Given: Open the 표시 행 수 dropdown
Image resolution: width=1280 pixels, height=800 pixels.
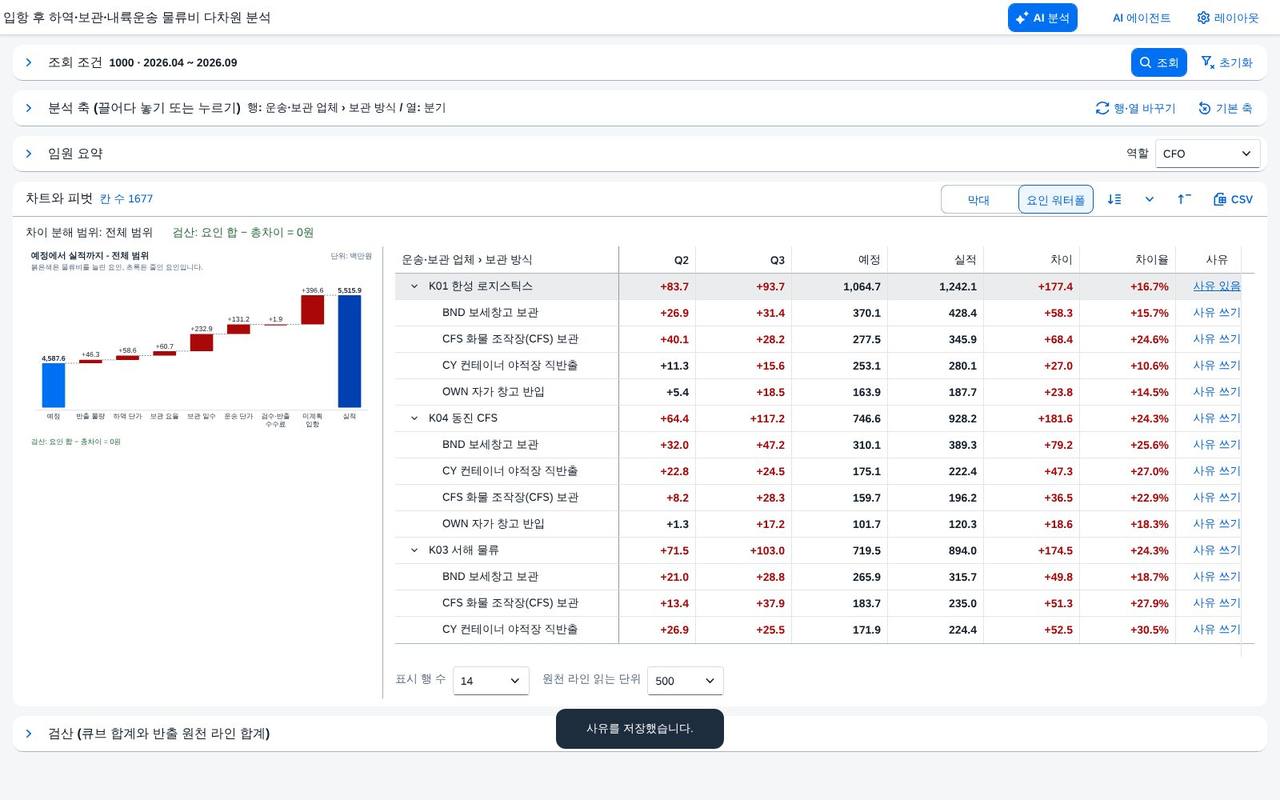Looking at the screenshot, I should [491, 681].
